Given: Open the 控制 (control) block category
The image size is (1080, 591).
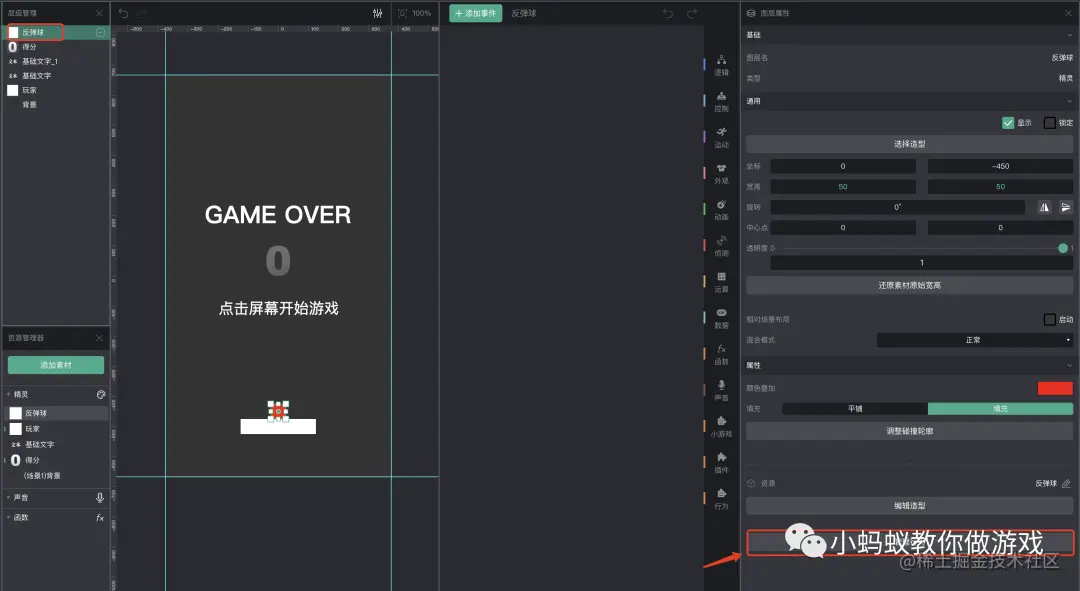Looking at the screenshot, I should tap(721, 101).
